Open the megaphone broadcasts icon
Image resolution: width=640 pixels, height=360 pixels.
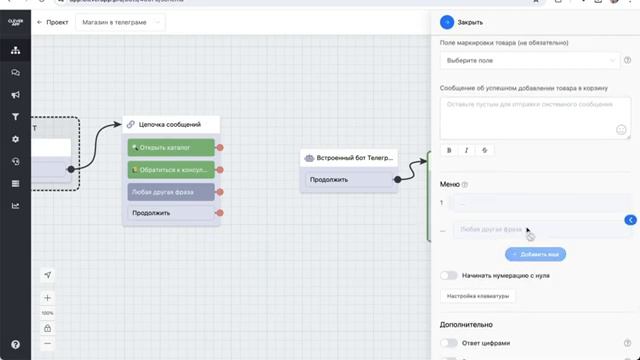[16, 95]
